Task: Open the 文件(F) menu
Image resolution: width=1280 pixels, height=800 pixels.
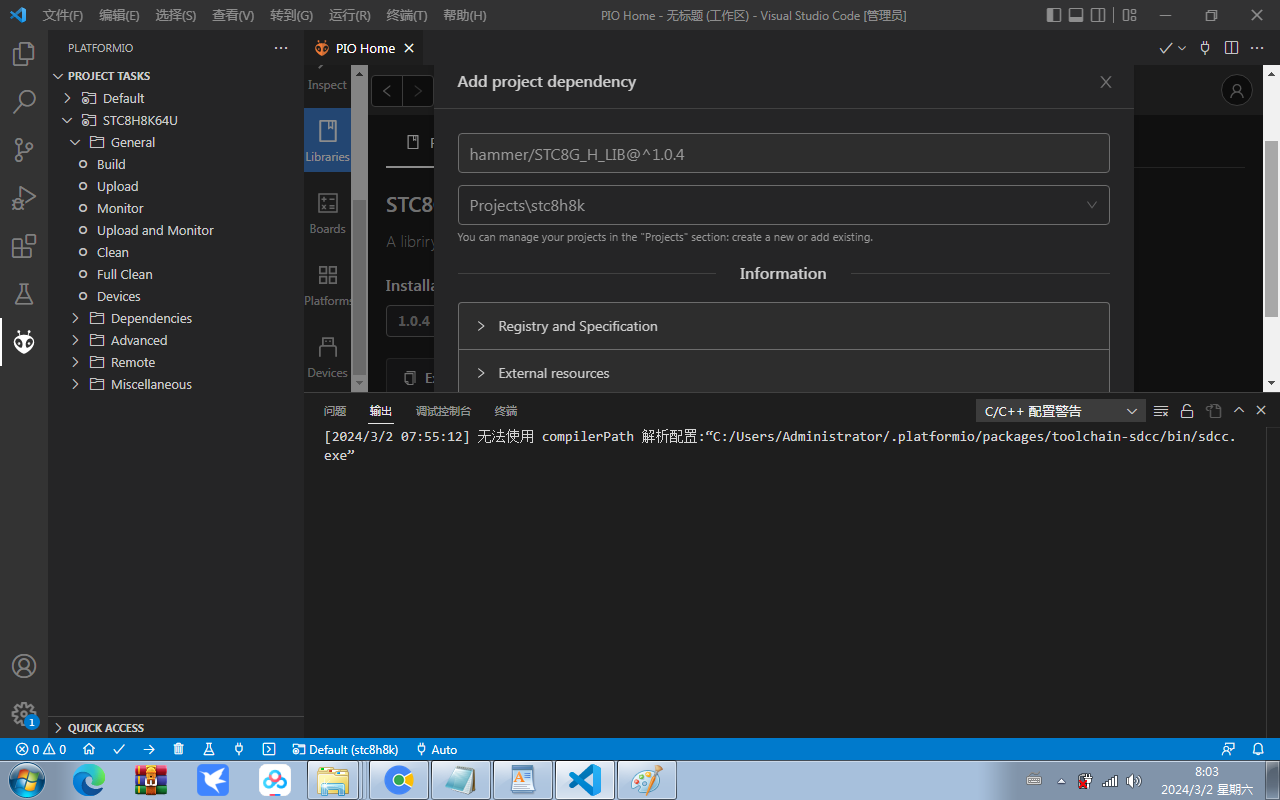Action: click(x=63, y=15)
